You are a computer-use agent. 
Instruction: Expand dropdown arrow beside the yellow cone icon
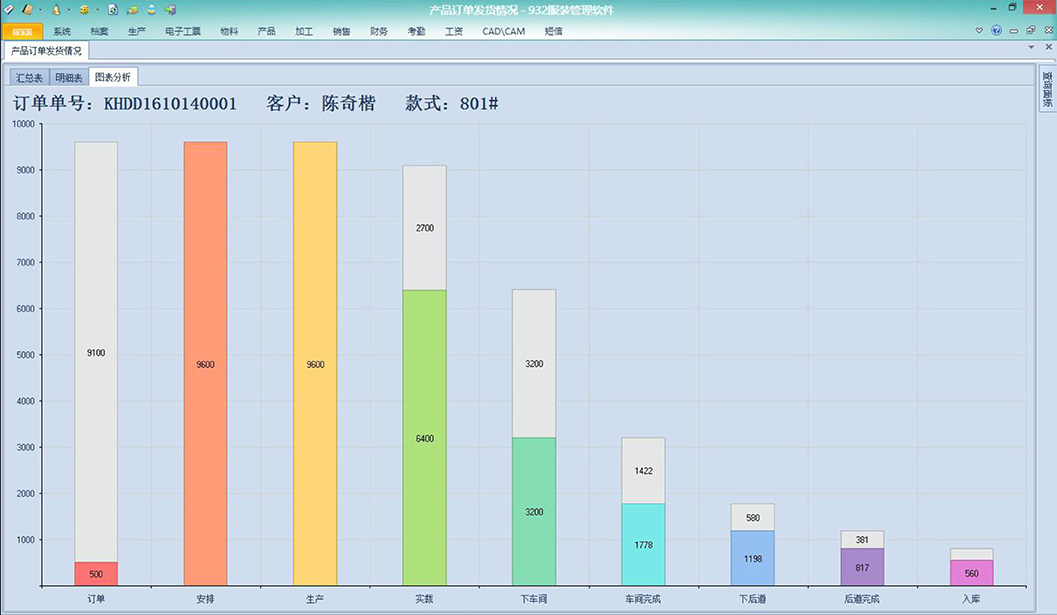tap(68, 9)
